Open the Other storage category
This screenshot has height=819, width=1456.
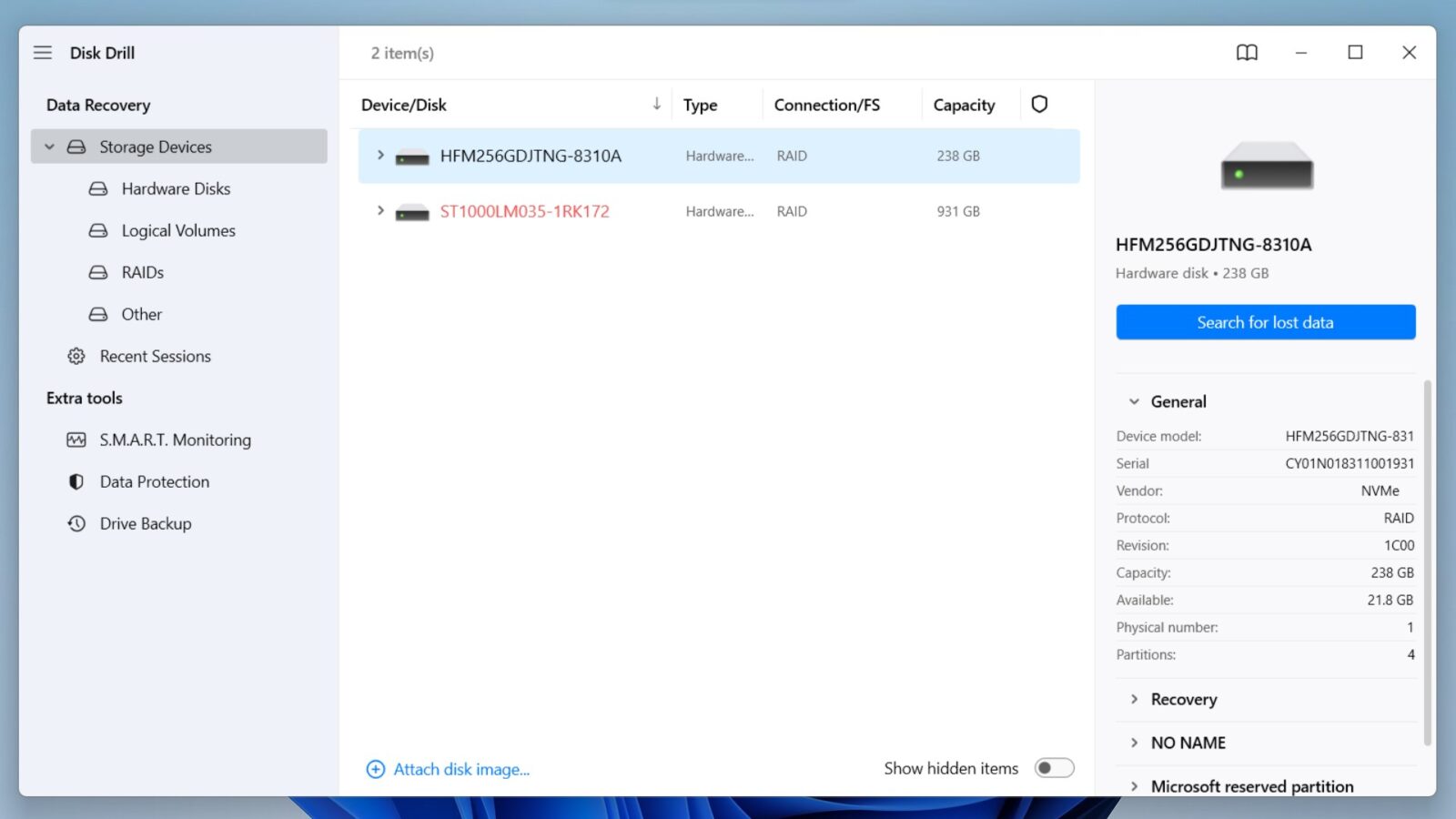click(x=142, y=314)
